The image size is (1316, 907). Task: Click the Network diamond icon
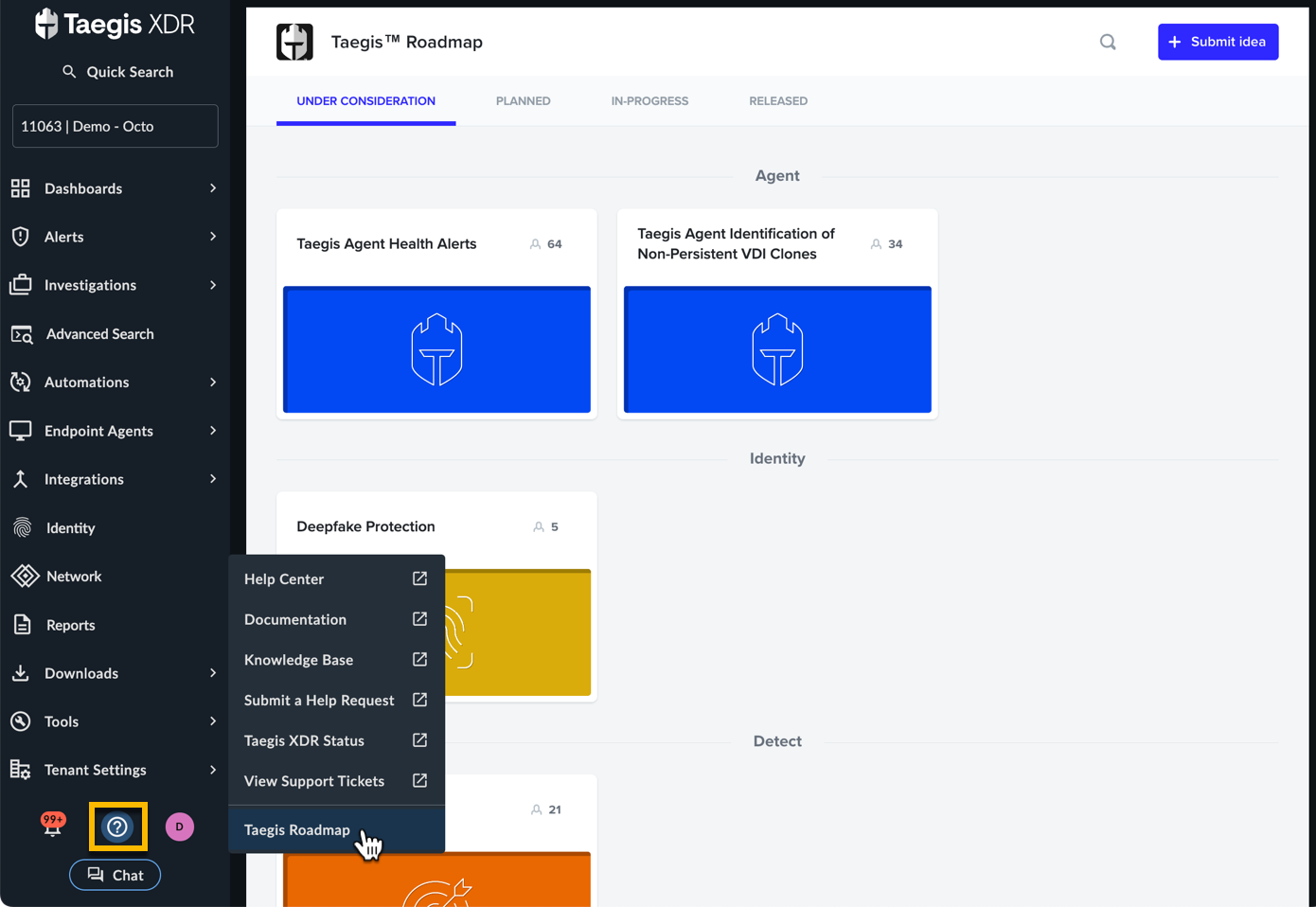tap(25, 577)
